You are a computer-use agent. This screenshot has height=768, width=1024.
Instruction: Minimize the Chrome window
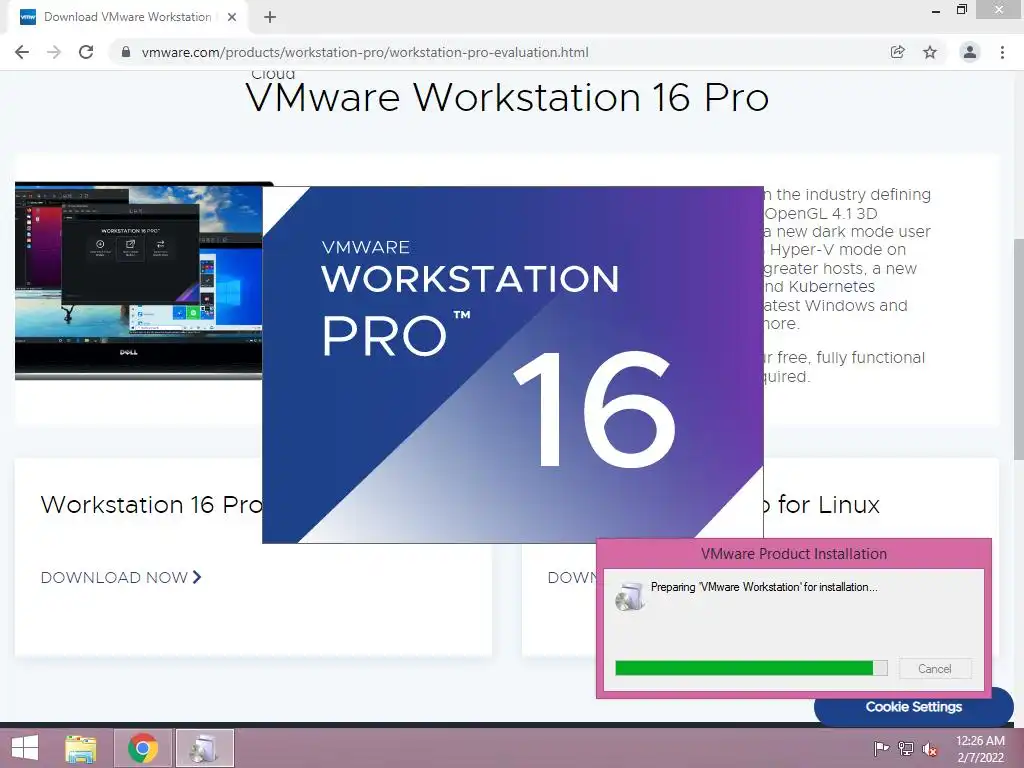point(936,10)
